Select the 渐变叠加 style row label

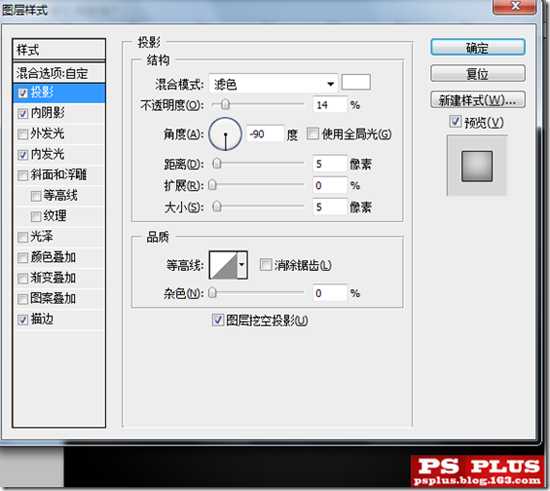pyautogui.click(x=53, y=278)
